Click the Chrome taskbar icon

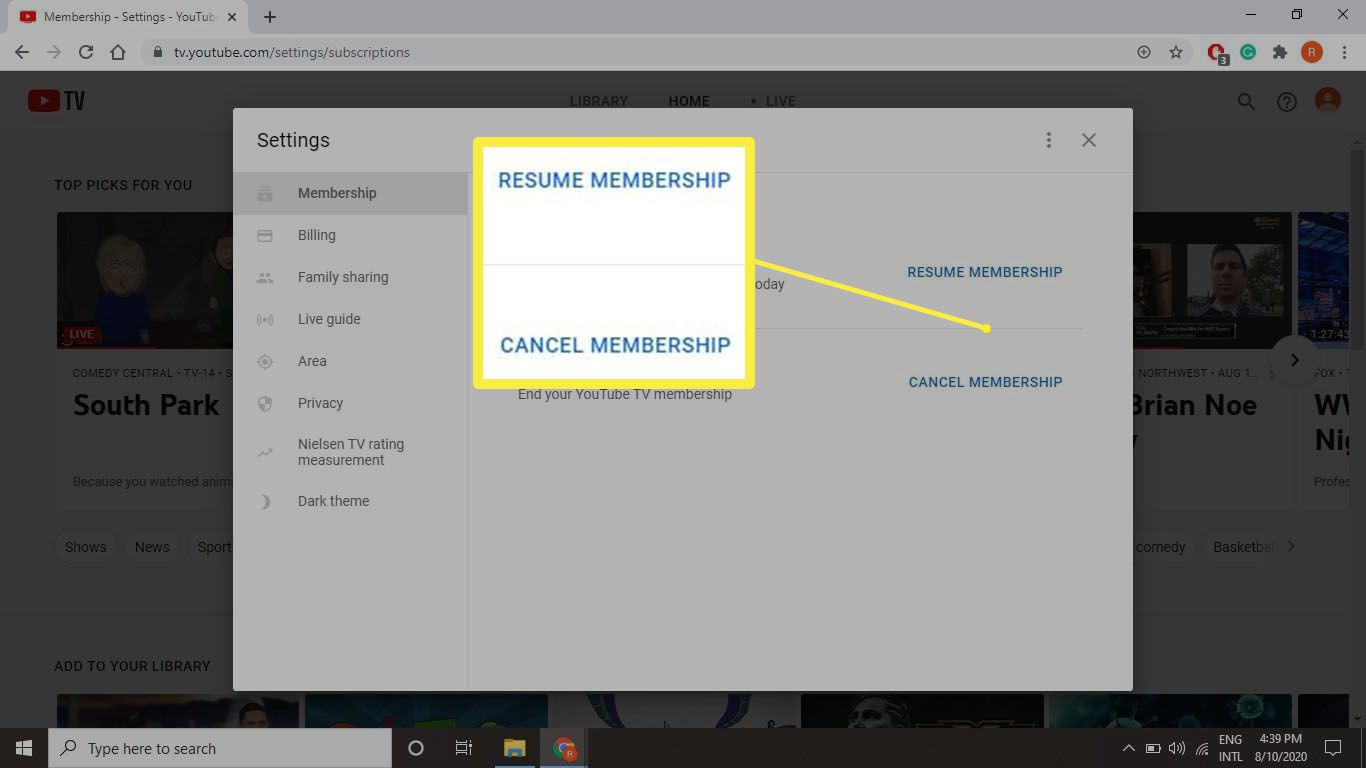(564, 748)
